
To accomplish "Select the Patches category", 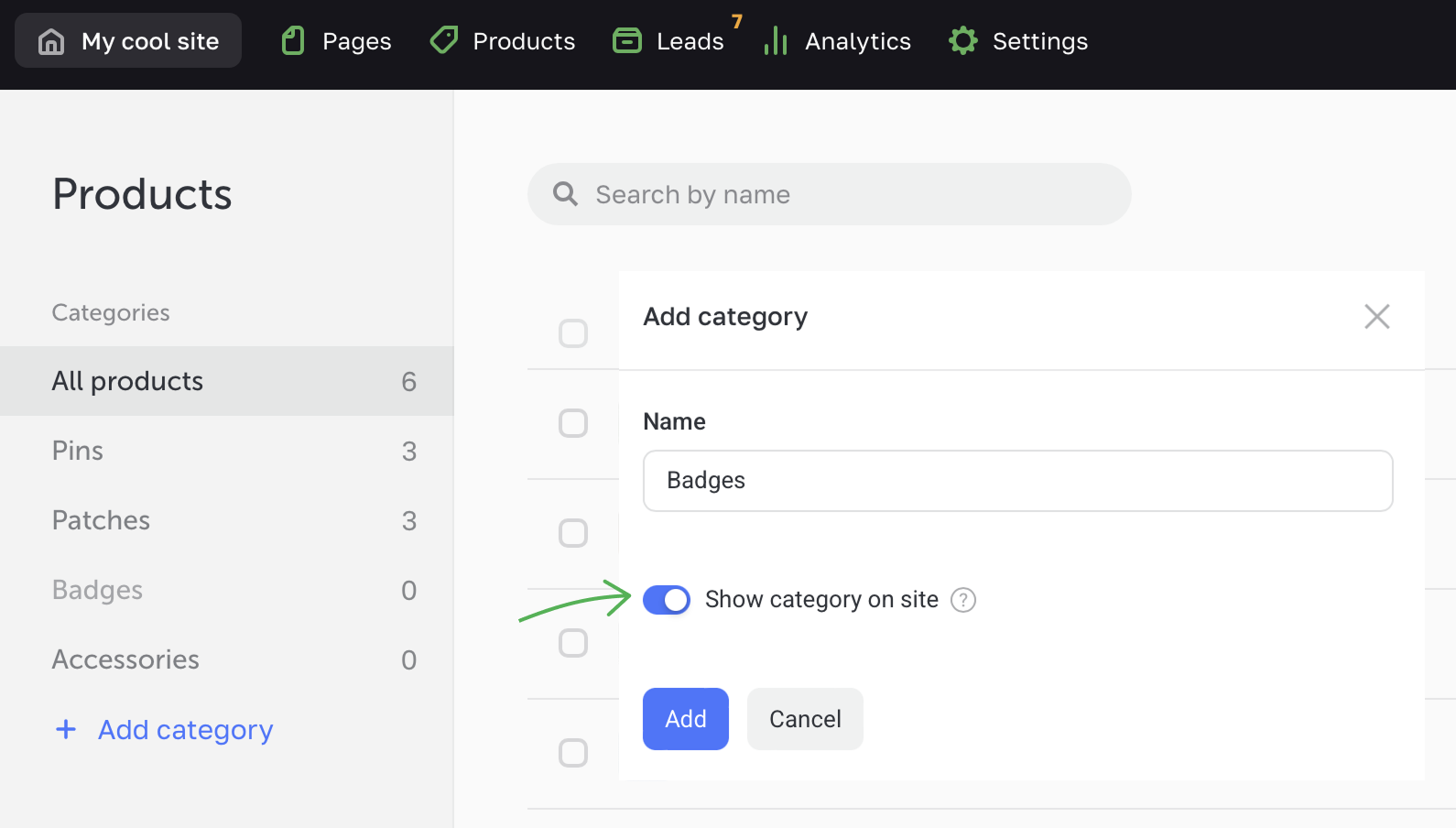I will tap(101, 520).
